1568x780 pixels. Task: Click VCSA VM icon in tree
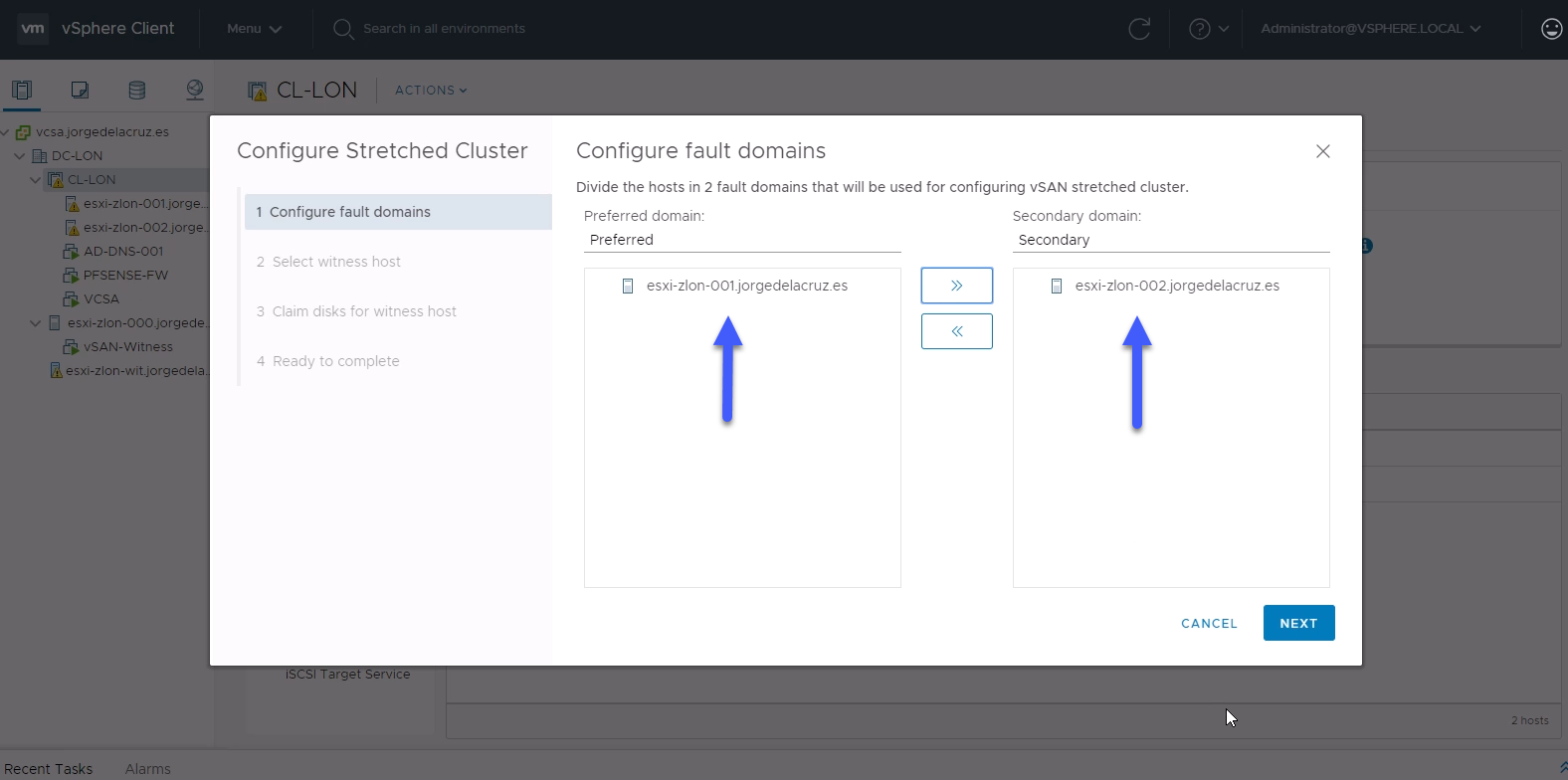(71, 299)
